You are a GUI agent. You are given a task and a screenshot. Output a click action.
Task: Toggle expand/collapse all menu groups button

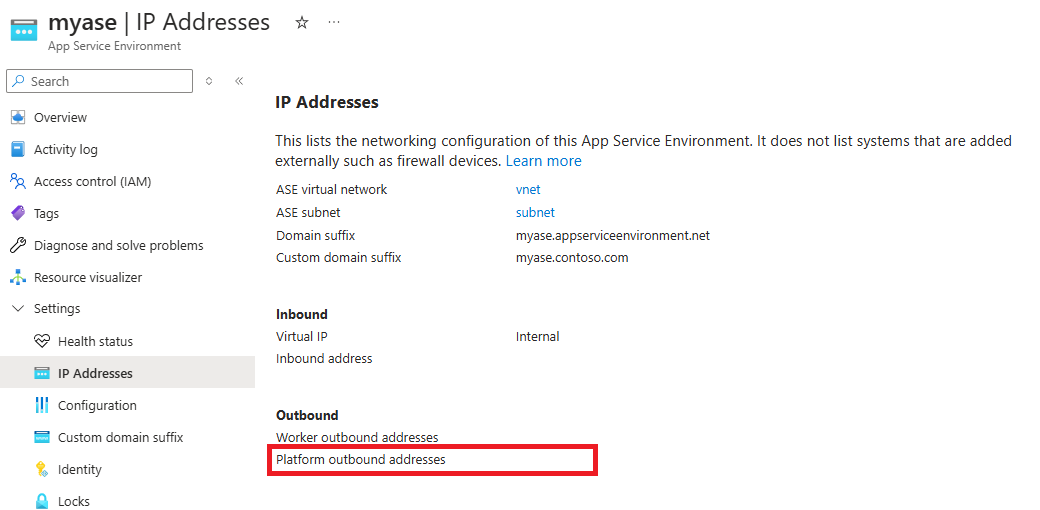209,81
